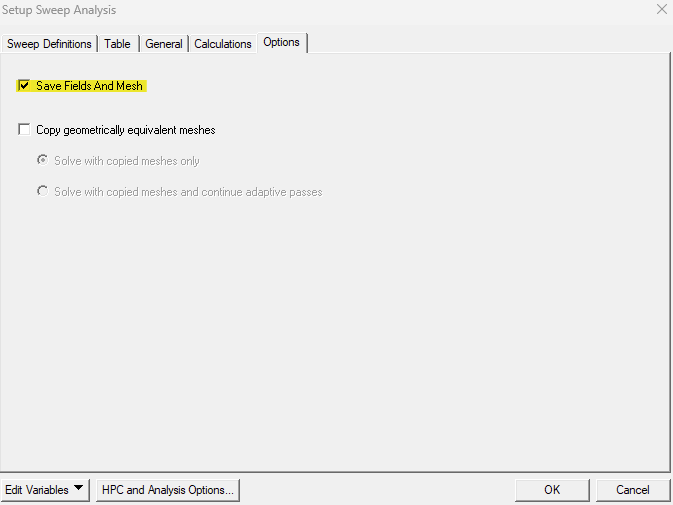Switch to the Sweep Definitions tab

coord(49,44)
